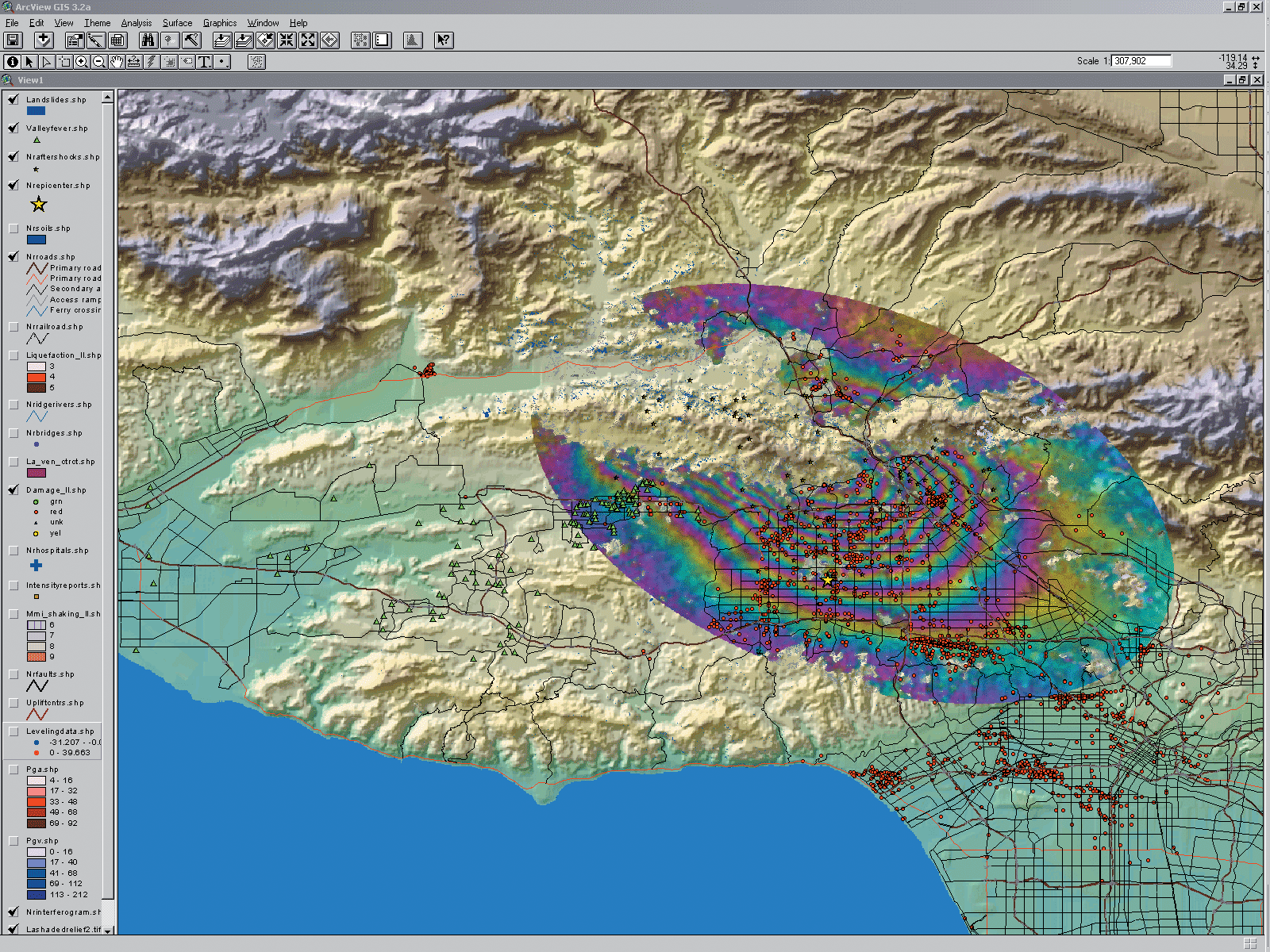Screen dimensions: 1270x952
Task: Select the Identify tool
Action: [x=12, y=62]
